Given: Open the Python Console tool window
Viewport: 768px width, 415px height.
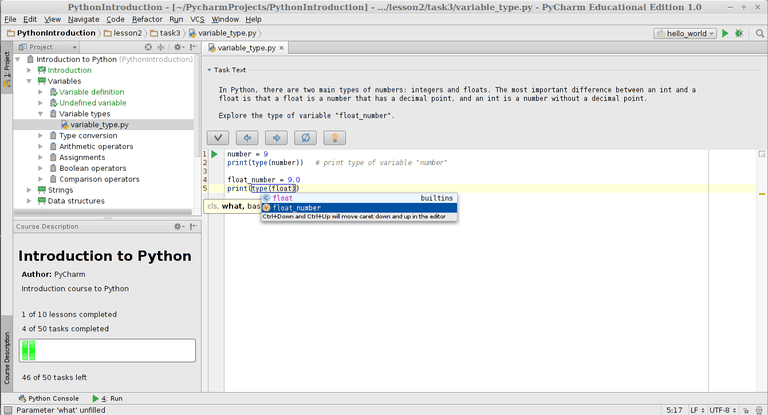Looking at the screenshot, I should [x=48, y=398].
